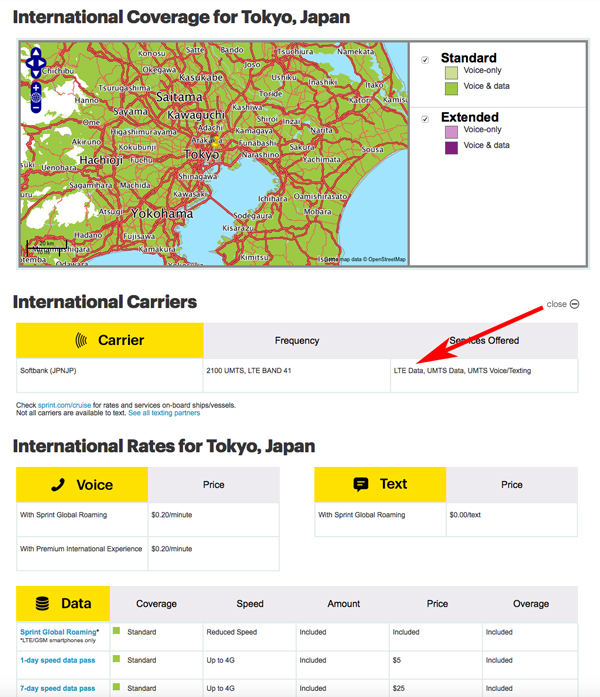The width and height of the screenshot is (600, 697).
Task: Click the speech bubble icon in Text header
Action: (360, 484)
